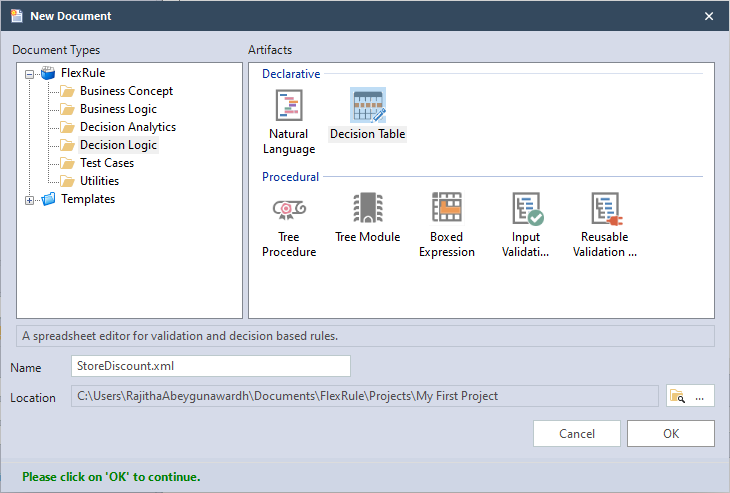The image size is (730, 493).
Task: Select the FlexRule root label
Action: pos(83,73)
